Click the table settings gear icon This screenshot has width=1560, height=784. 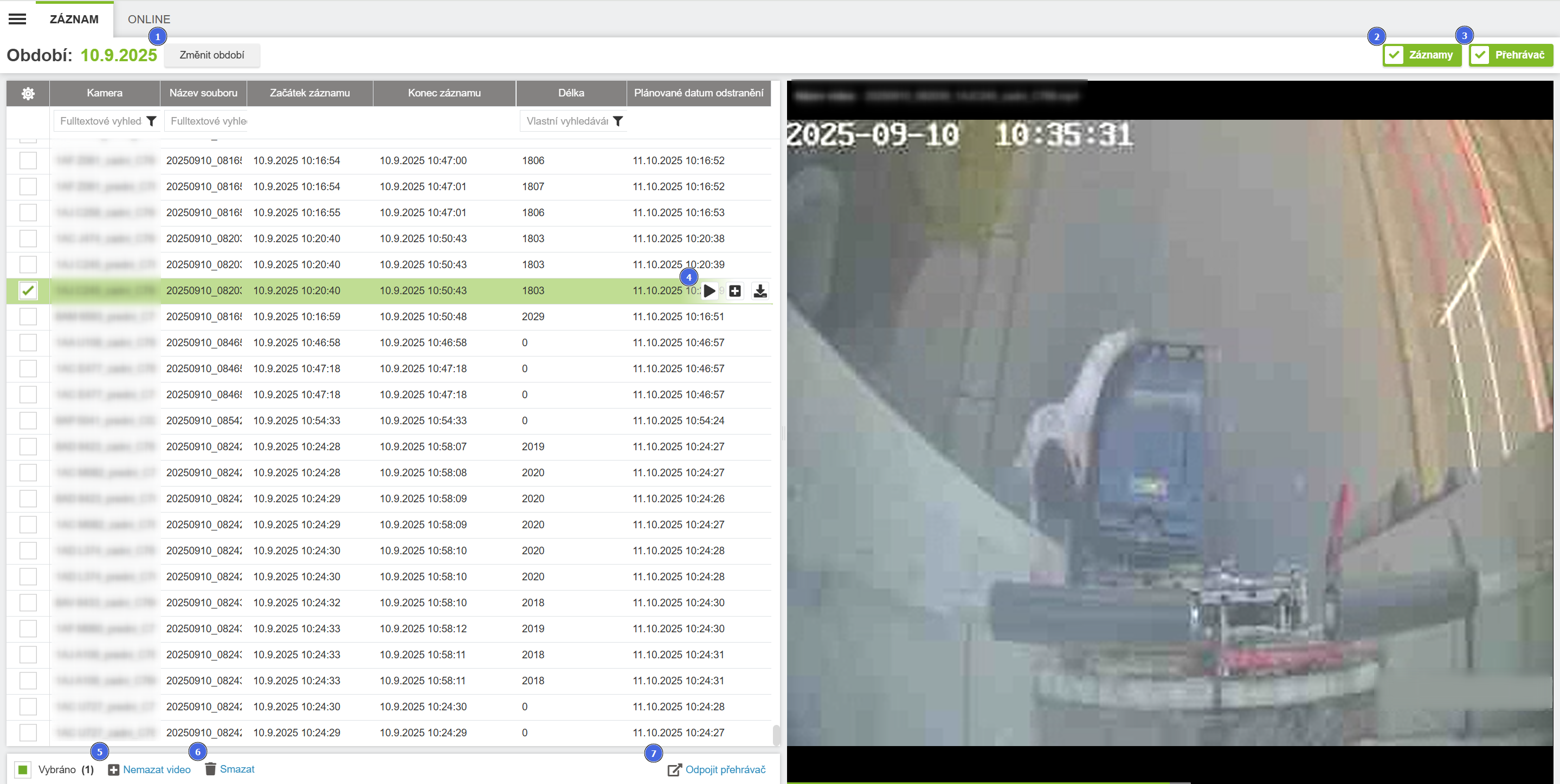(28, 93)
